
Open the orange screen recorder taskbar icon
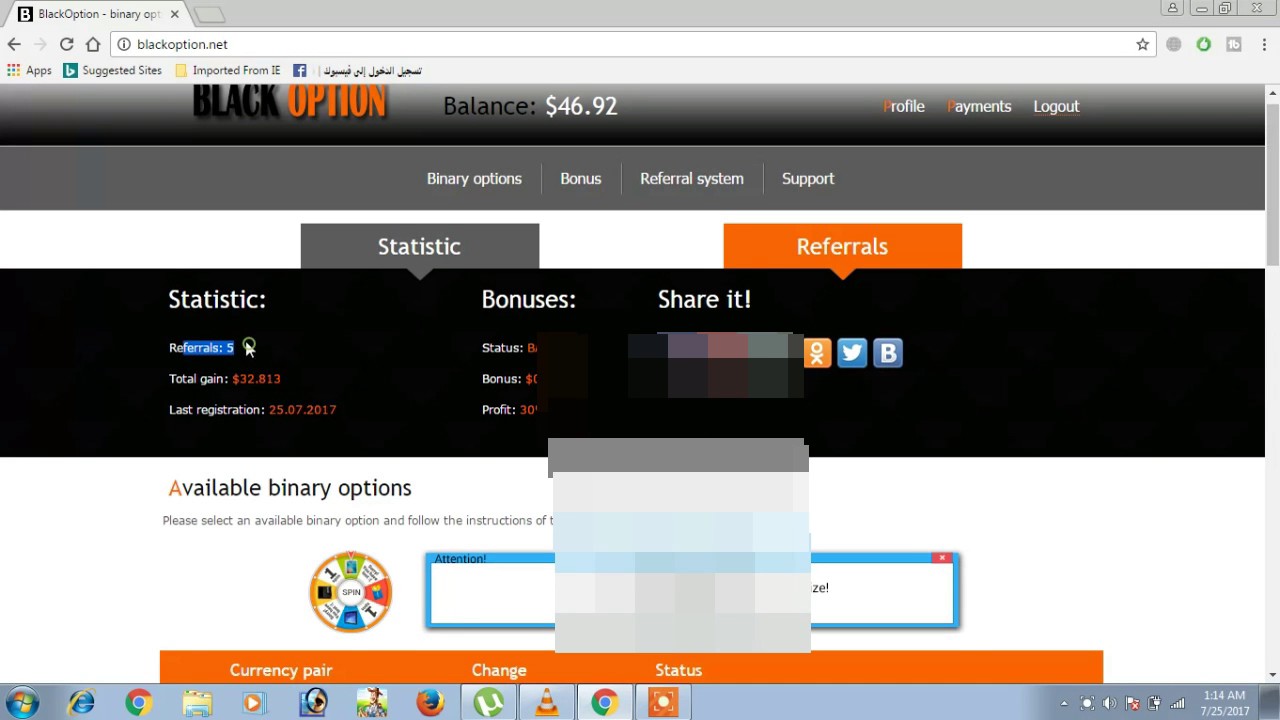(x=662, y=703)
